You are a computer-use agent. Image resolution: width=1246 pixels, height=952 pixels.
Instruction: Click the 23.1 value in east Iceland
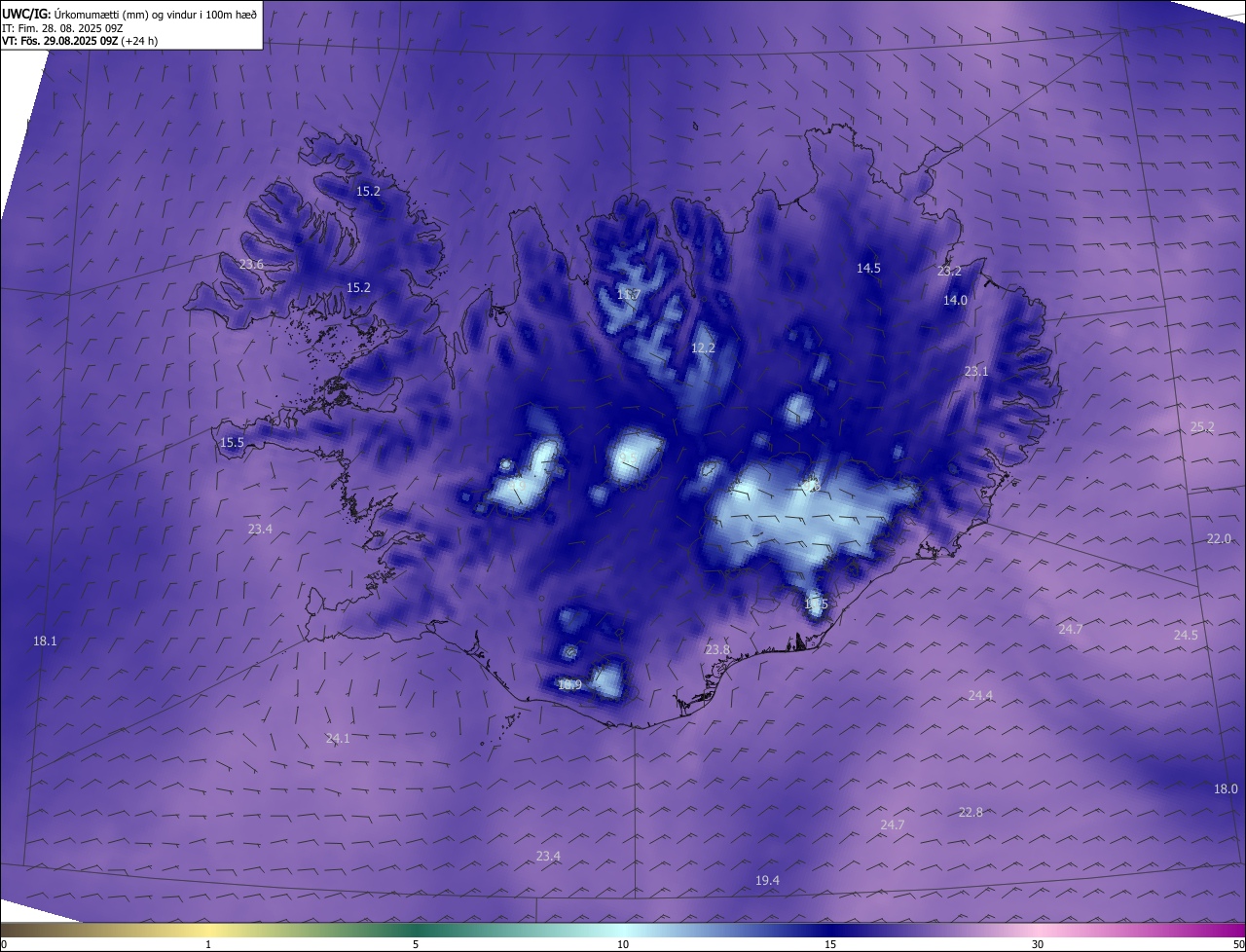pyautogui.click(x=976, y=372)
